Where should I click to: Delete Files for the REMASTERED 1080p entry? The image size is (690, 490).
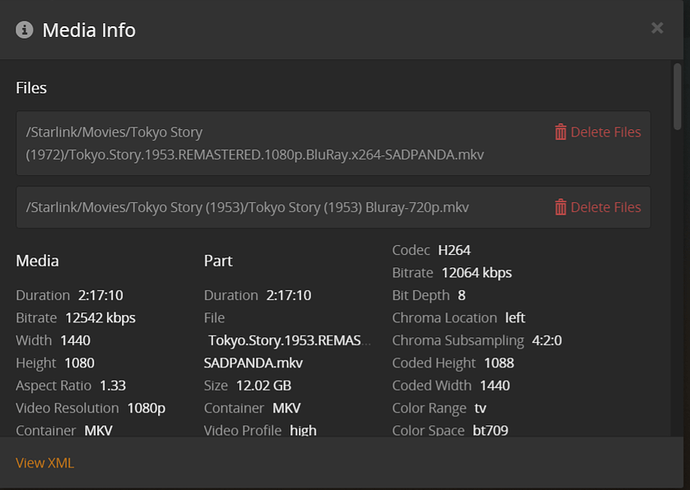[x=605, y=132]
